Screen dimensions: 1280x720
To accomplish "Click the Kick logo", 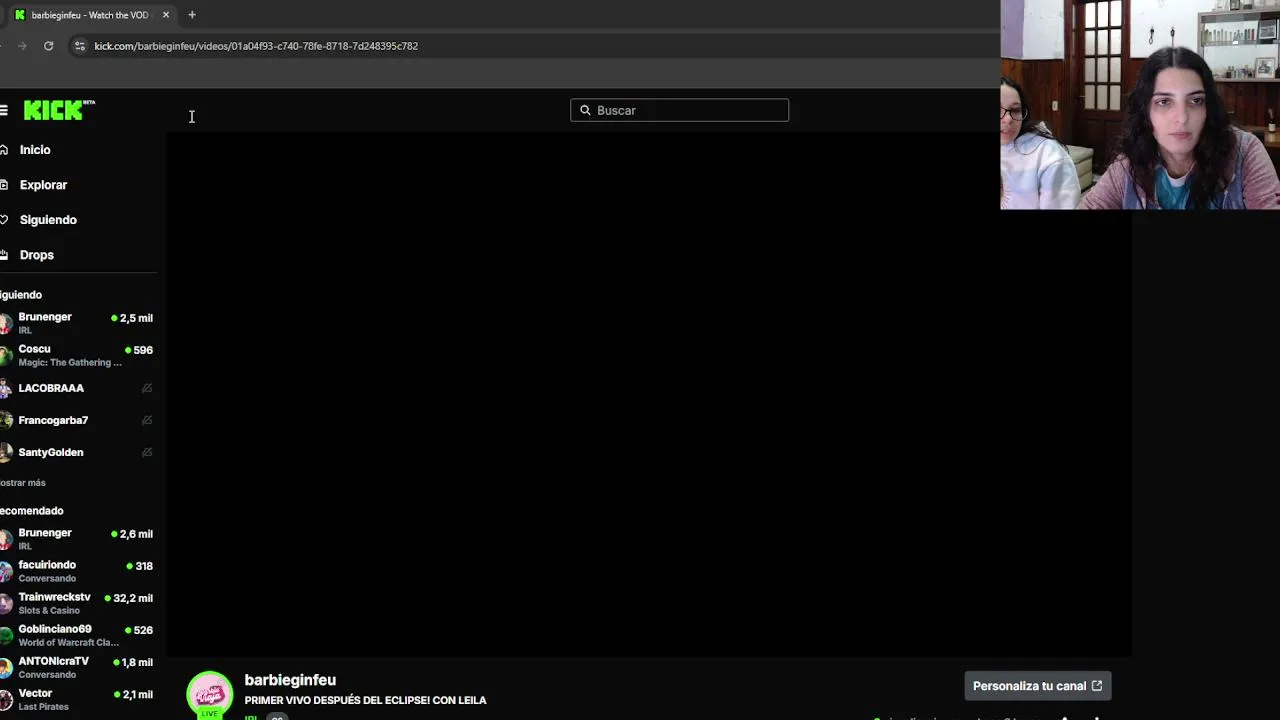I will pyautogui.click(x=59, y=110).
